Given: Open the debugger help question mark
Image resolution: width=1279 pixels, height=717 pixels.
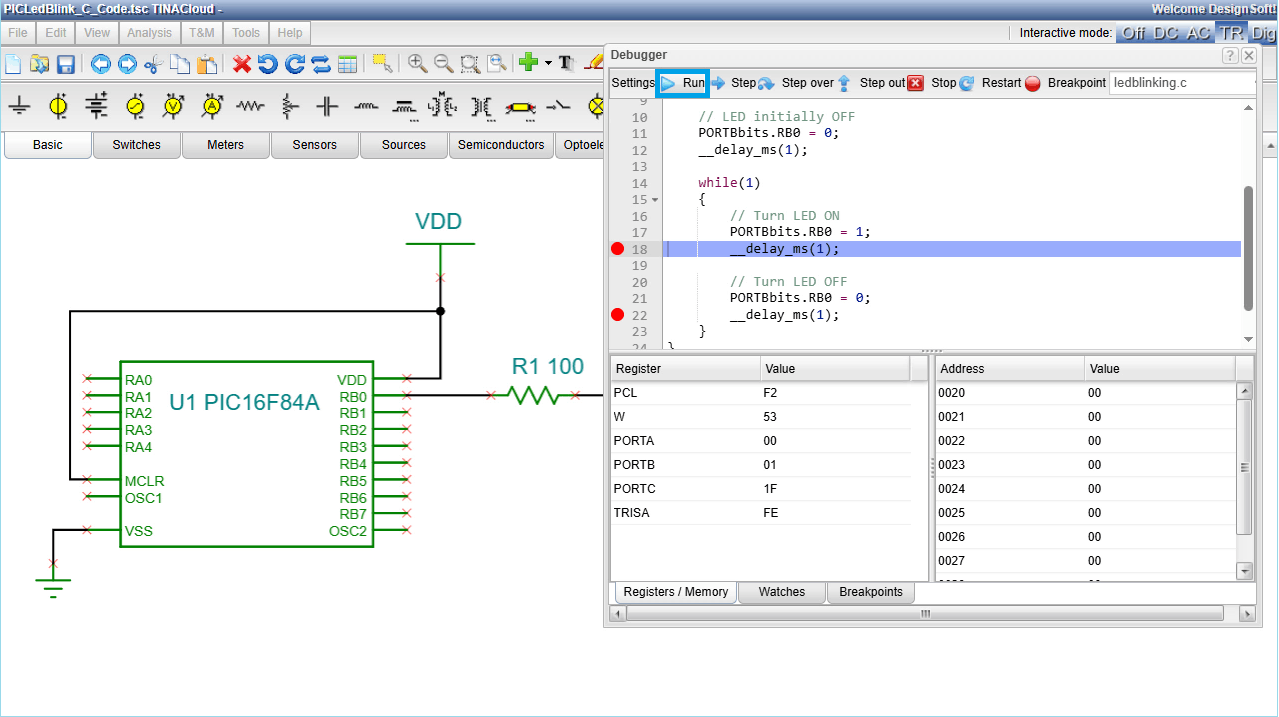Looking at the screenshot, I should point(1230,55).
